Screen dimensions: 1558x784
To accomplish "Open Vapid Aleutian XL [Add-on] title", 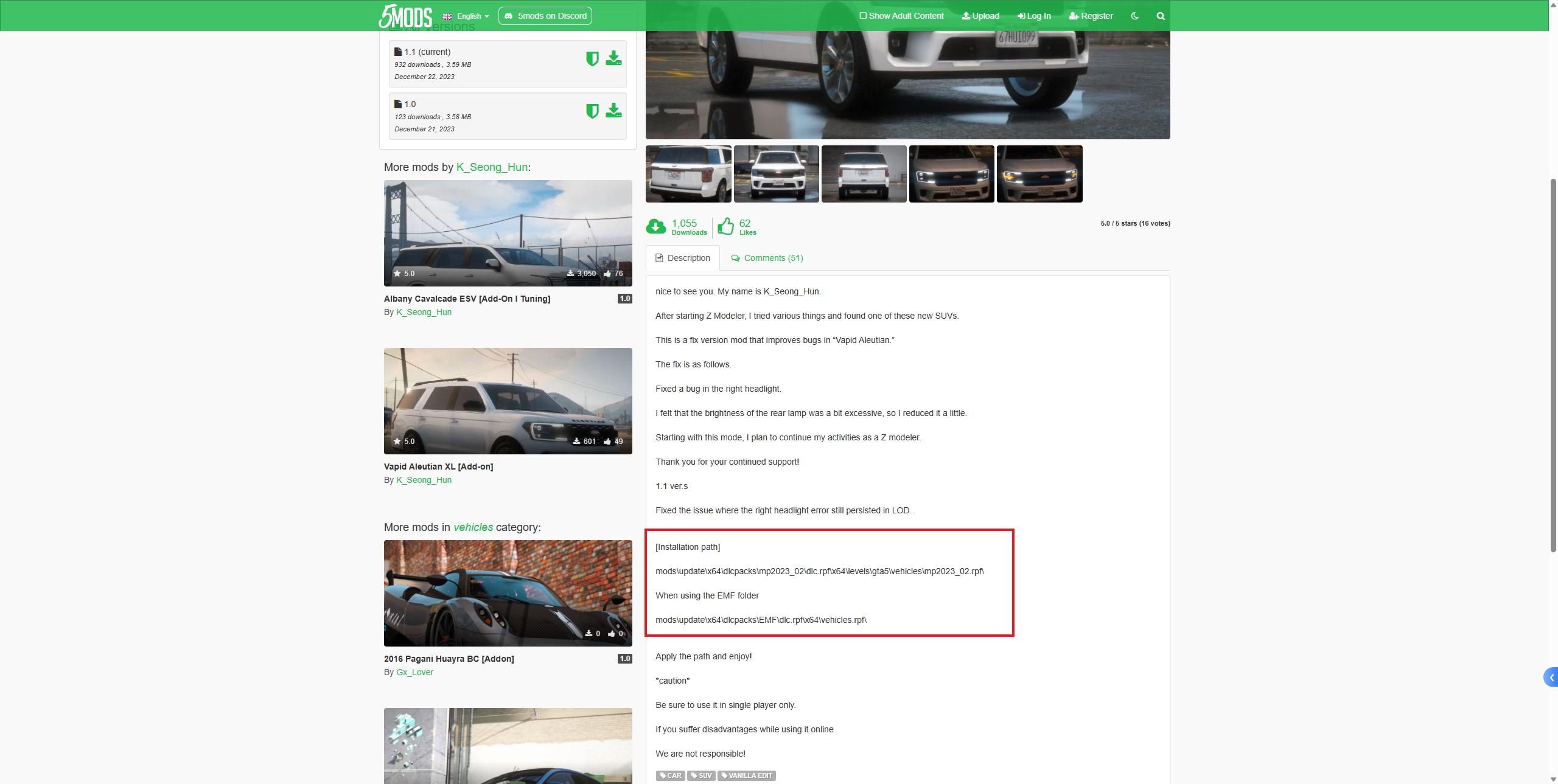I will click(438, 467).
